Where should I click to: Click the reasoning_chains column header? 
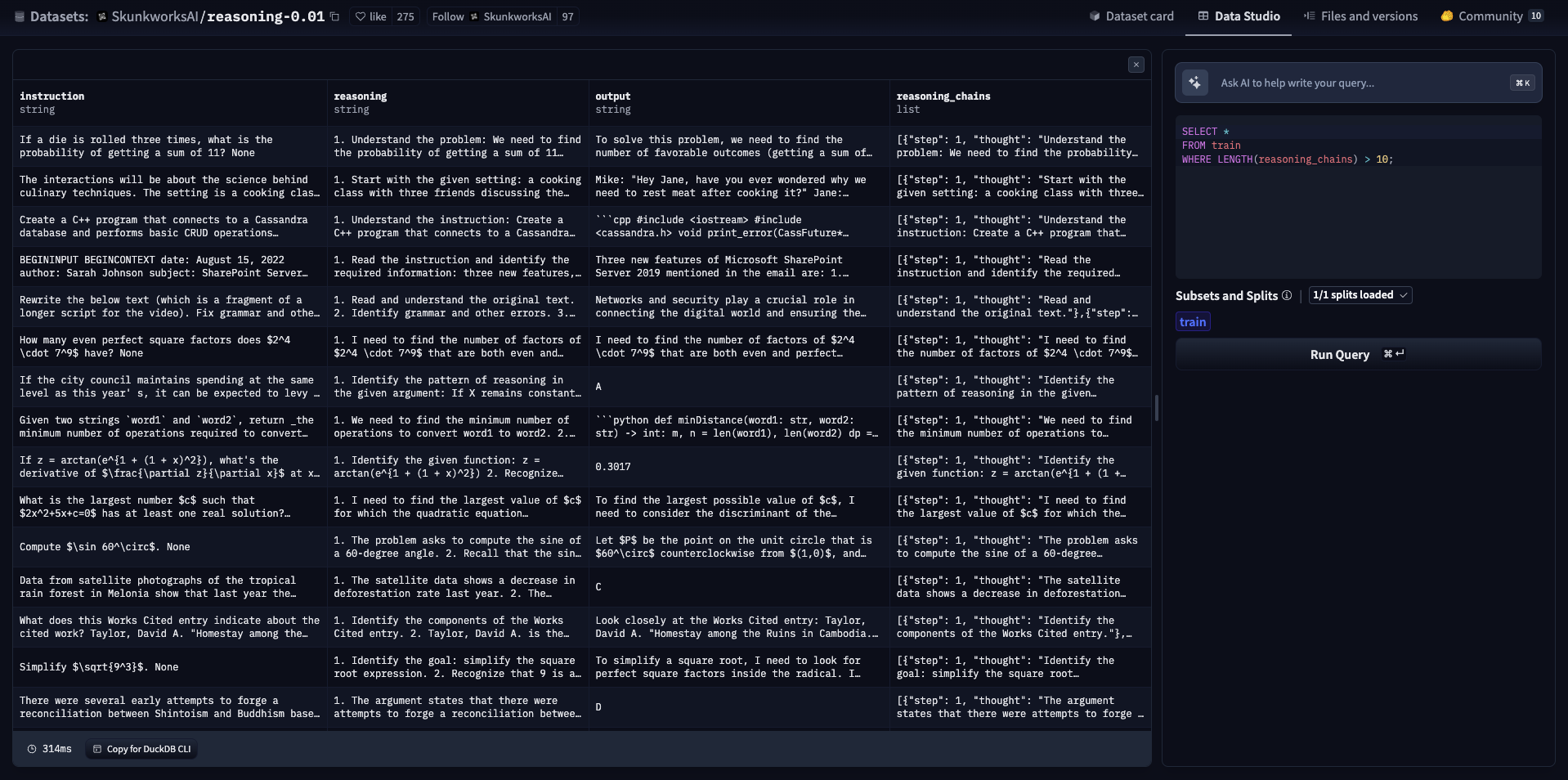point(943,96)
